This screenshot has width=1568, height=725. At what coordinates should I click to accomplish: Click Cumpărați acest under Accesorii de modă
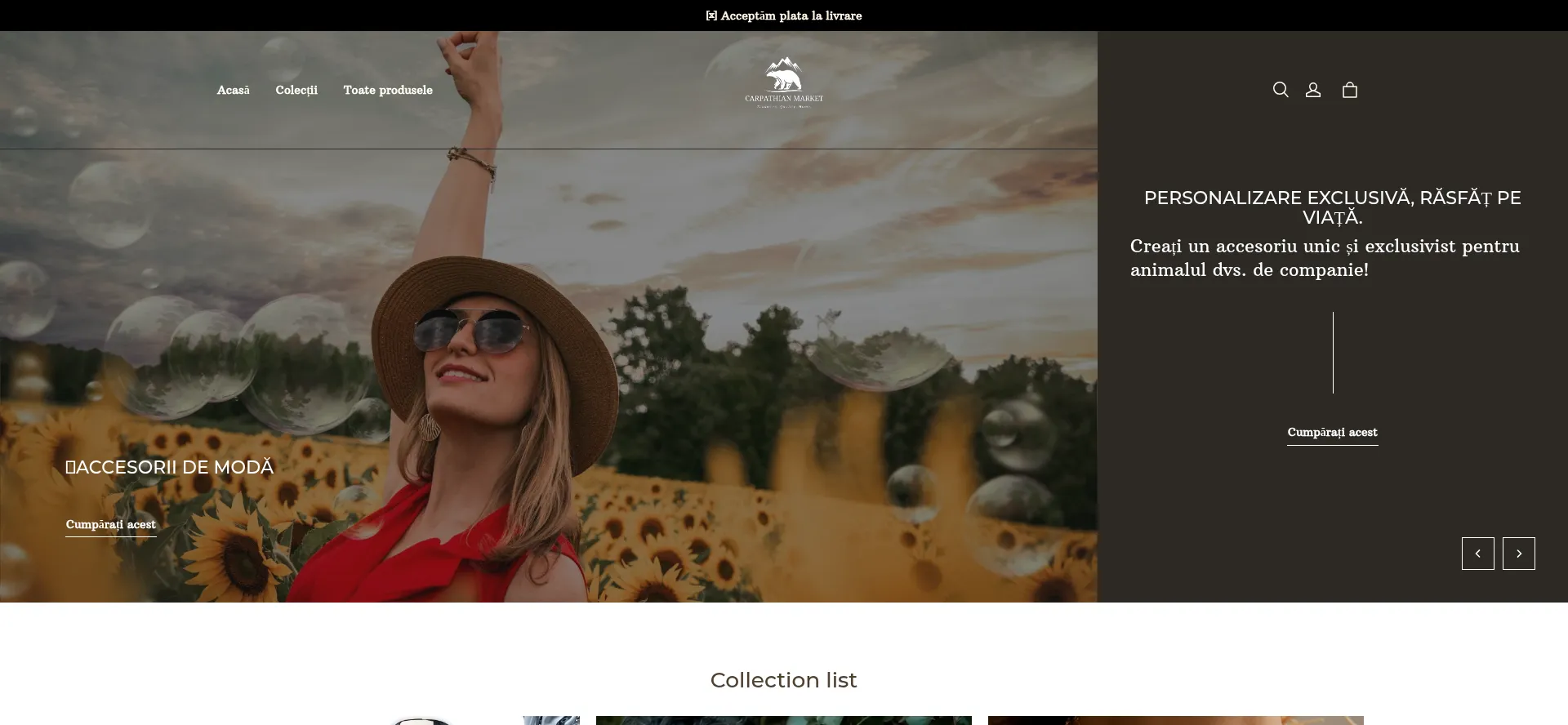tap(111, 525)
